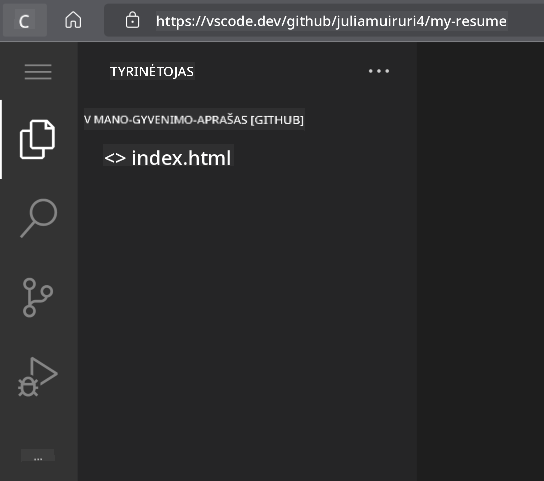
Task: Open the Explorer view in activity bar
Action: [37, 140]
